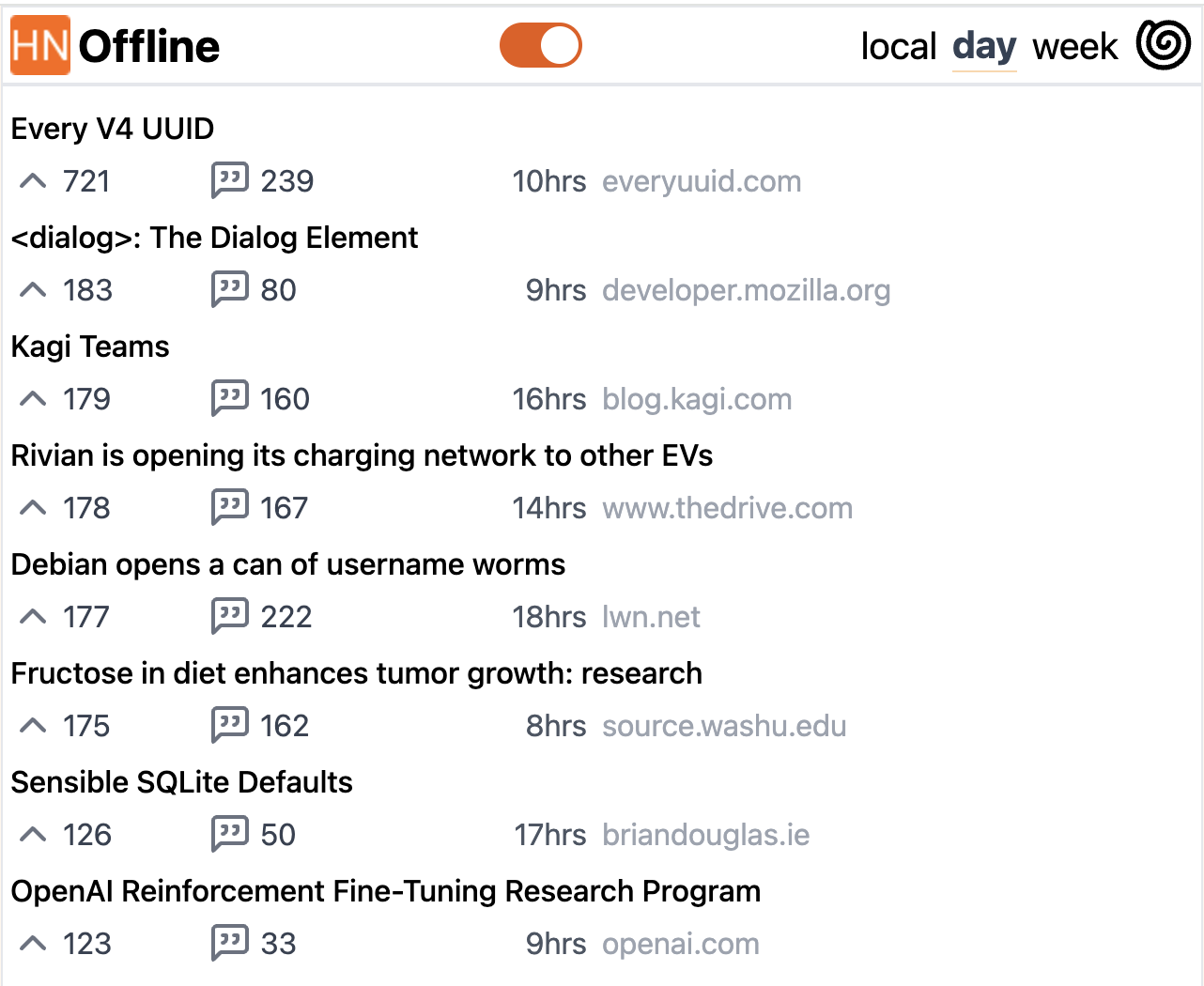This screenshot has width=1204, height=986.
Task: Click the HN logo icon
Action: [x=39, y=45]
